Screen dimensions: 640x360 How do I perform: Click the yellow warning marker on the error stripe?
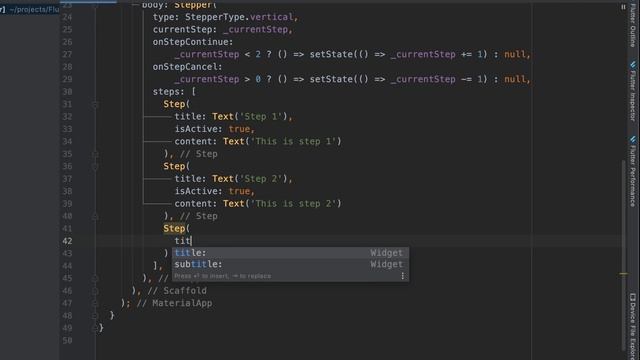point(623,274)
